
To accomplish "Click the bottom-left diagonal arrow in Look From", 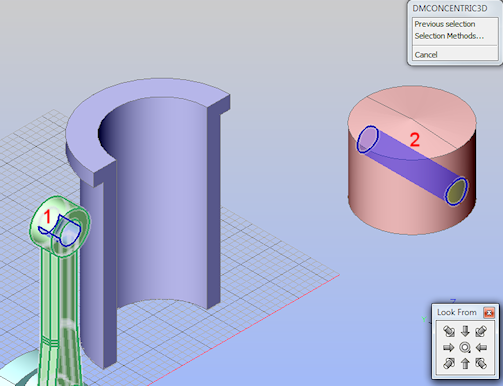I will pyautogui.click(x=449, y=363).
